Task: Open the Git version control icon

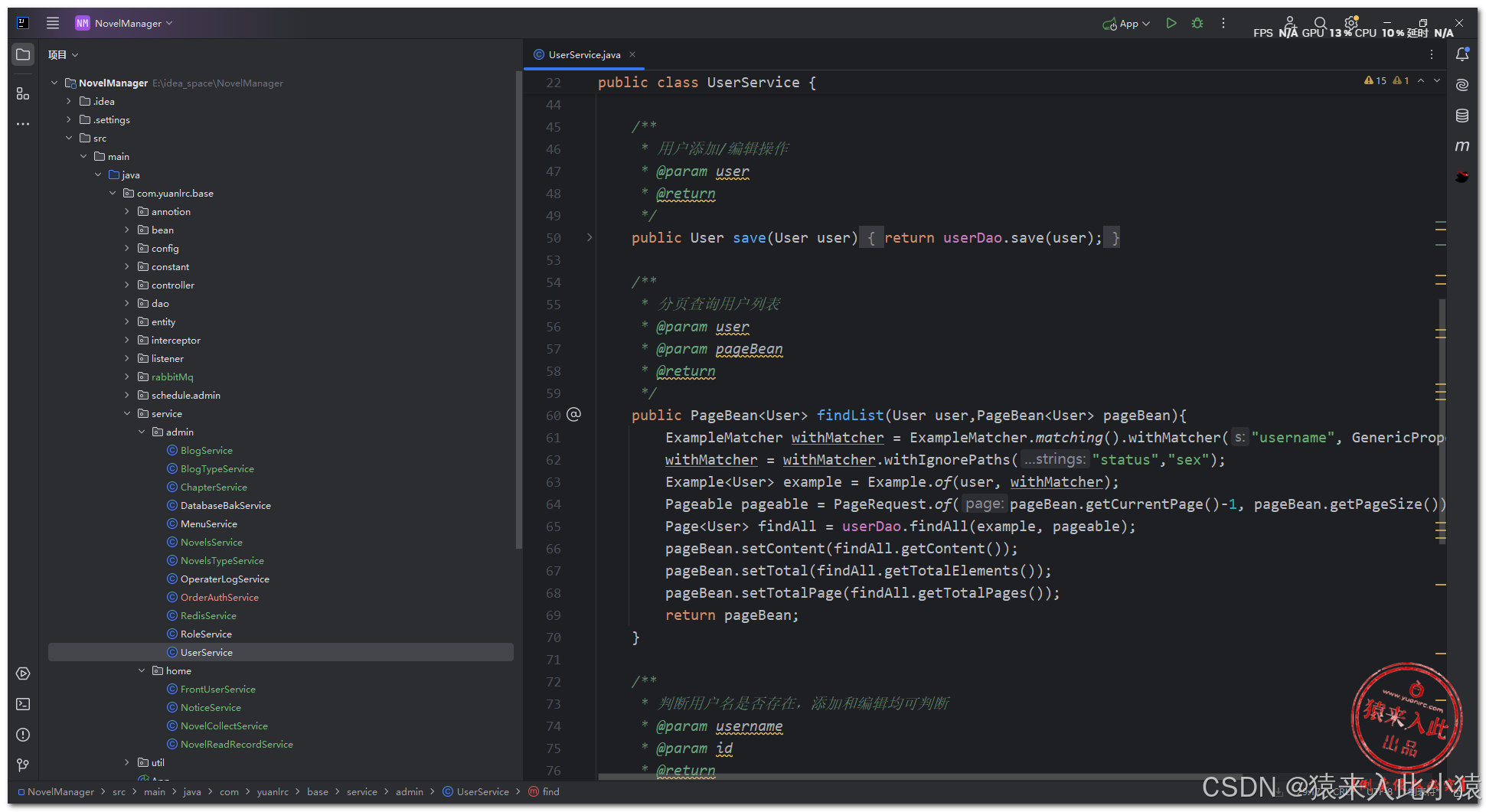Action: [x=23, y=765]
